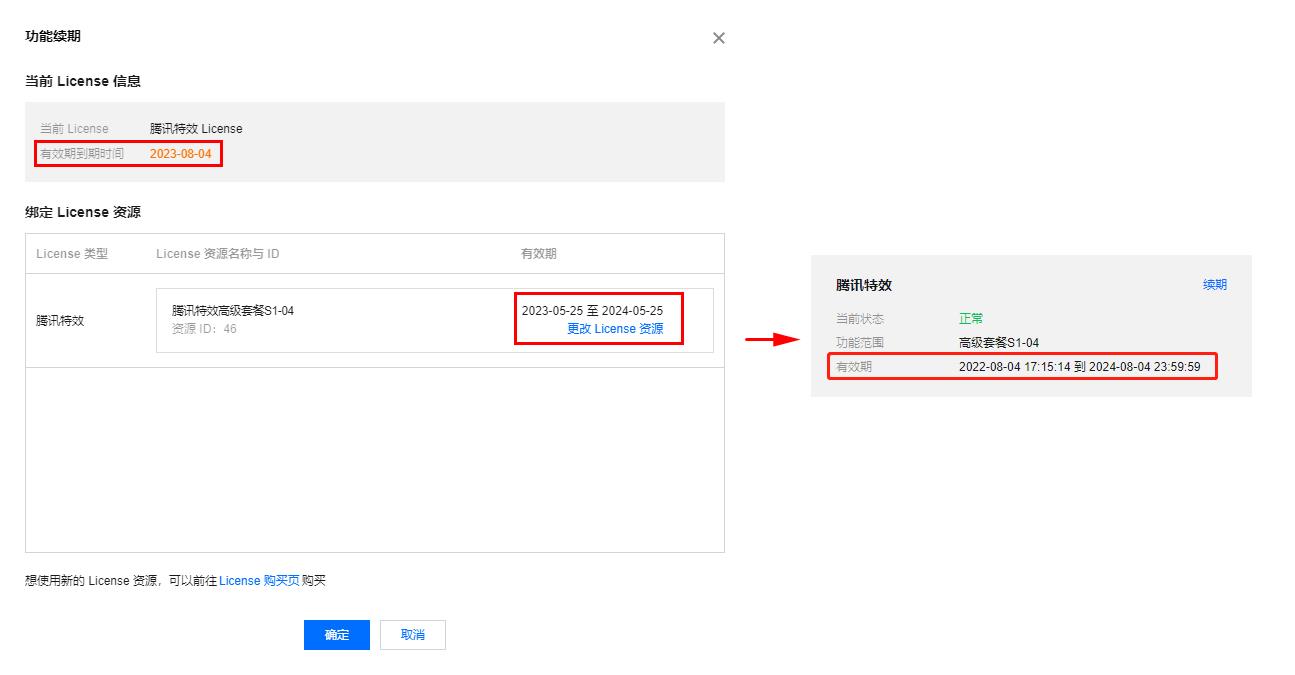1295x675 pixels.
Task: Click the 当前状态 label in card
Action: tap(860, 318)
